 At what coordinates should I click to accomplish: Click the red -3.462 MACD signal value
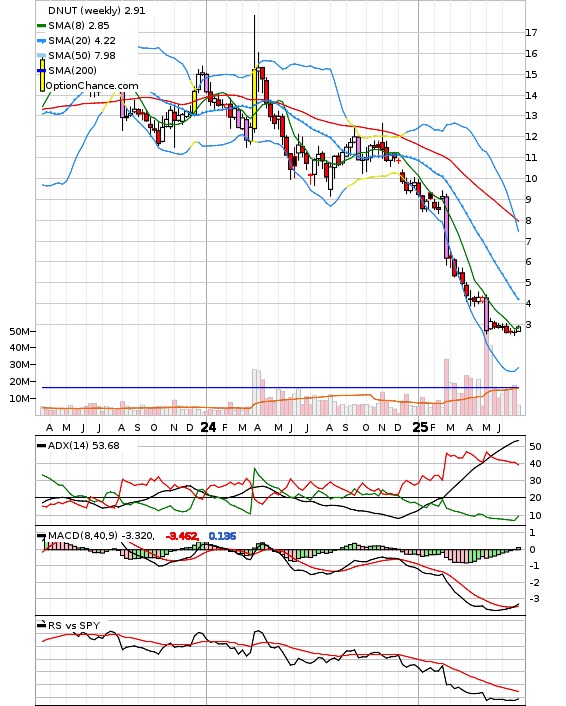pyautogui.click(x=182, y=536)
